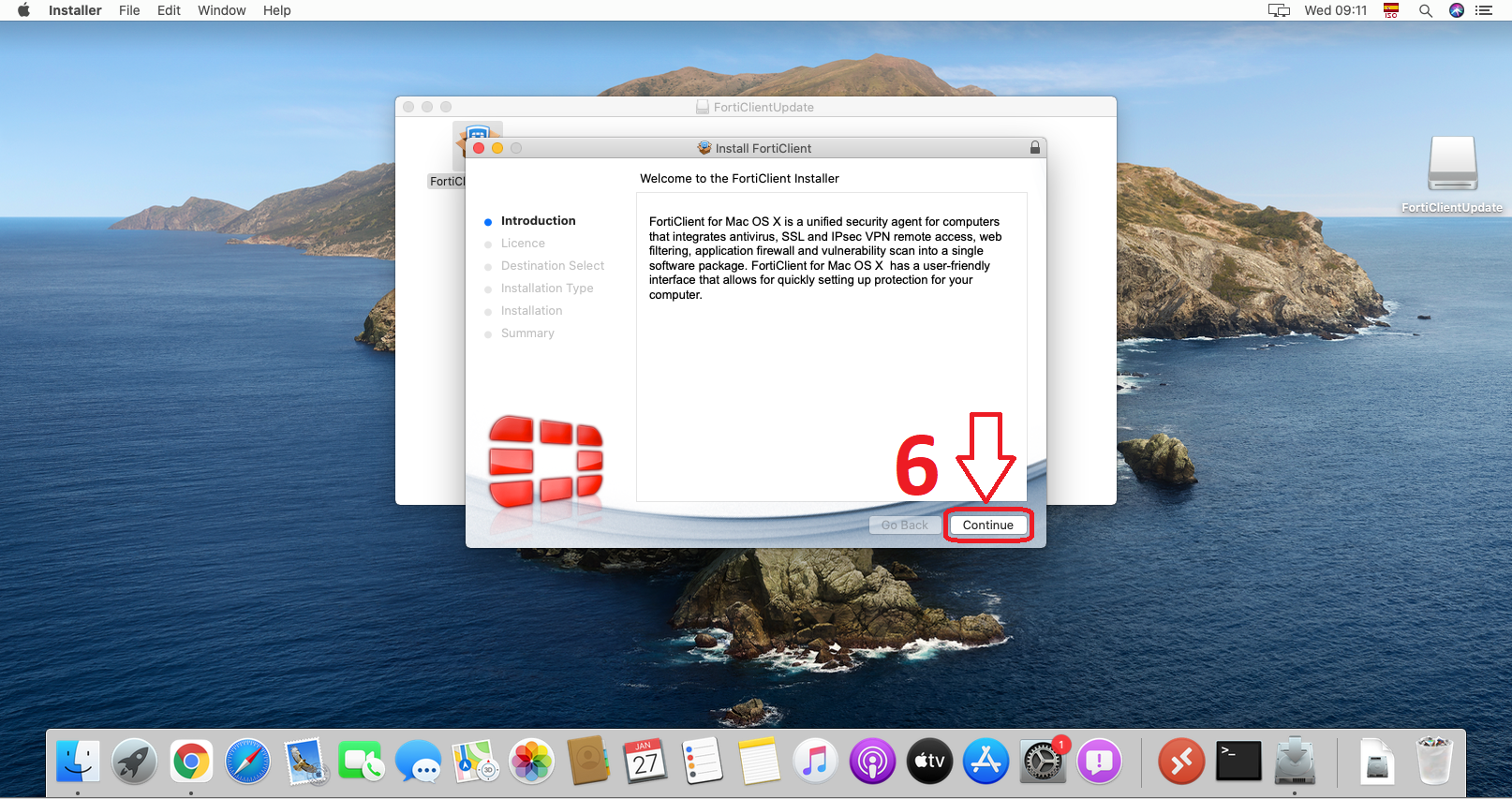This screenshot has width=1512, height=799.
Task: Open Finder from the dock
Action: coord(78,762)
